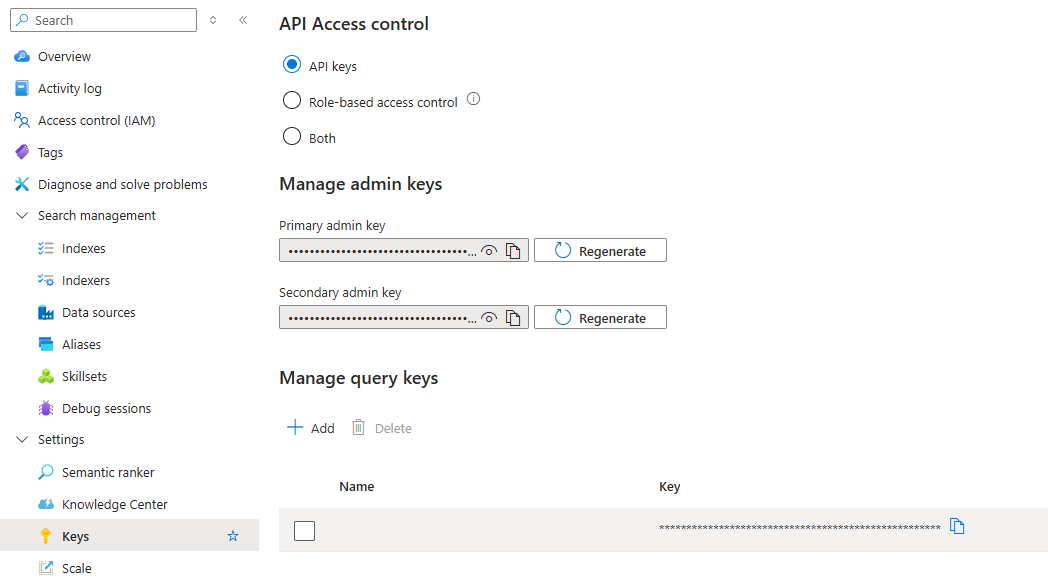Open Knowledge Center
1048x581 pixels.
tap(114, 504)
